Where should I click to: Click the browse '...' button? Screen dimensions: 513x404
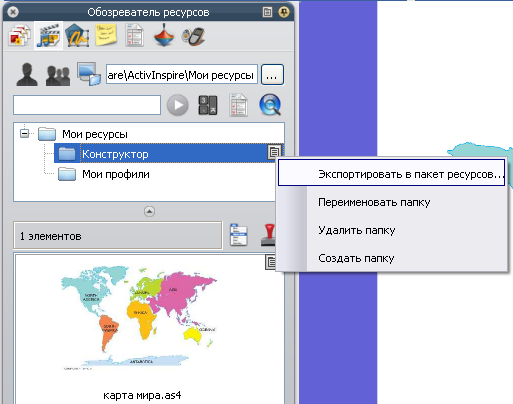pos(272,75)
